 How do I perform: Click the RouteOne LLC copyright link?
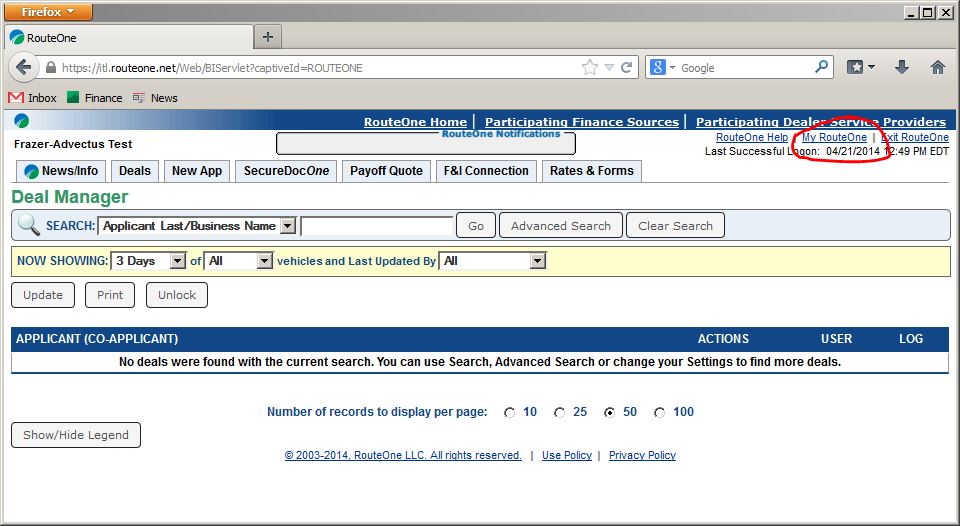(x=403, y=455)
